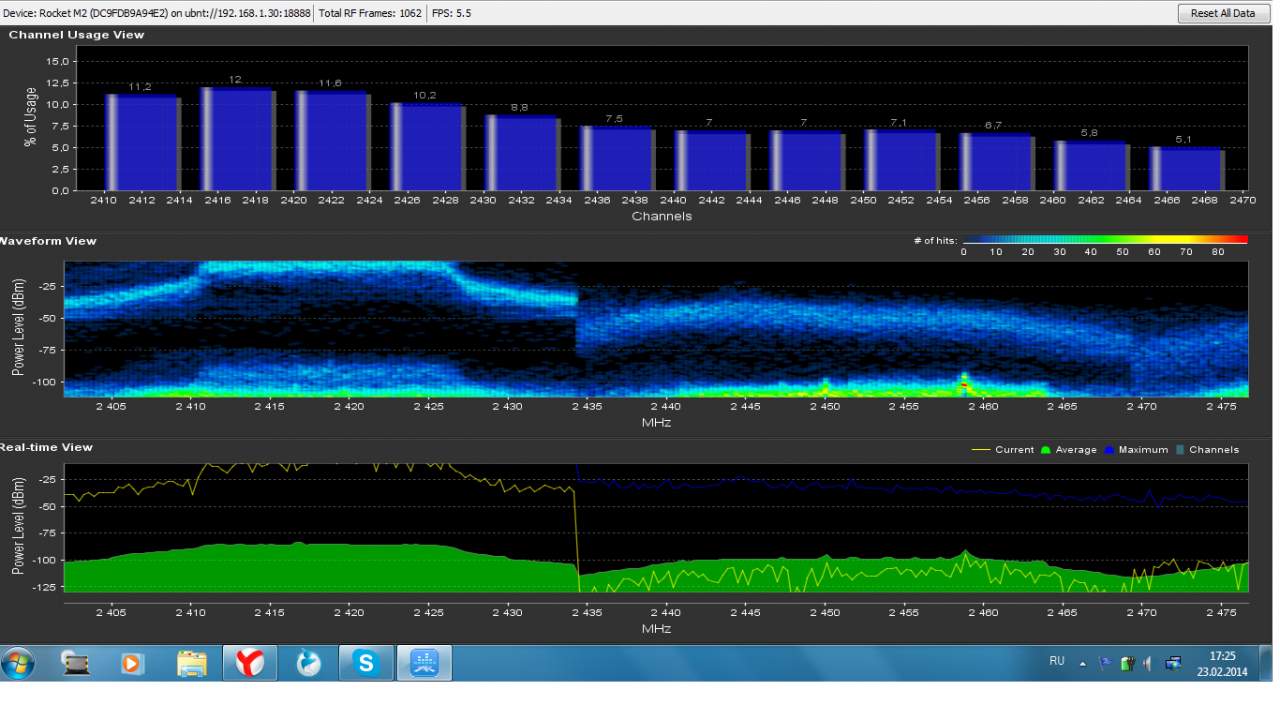Click the number of hits color scale
This screenshot has height=720, width=1280.
click(1105, 240)
